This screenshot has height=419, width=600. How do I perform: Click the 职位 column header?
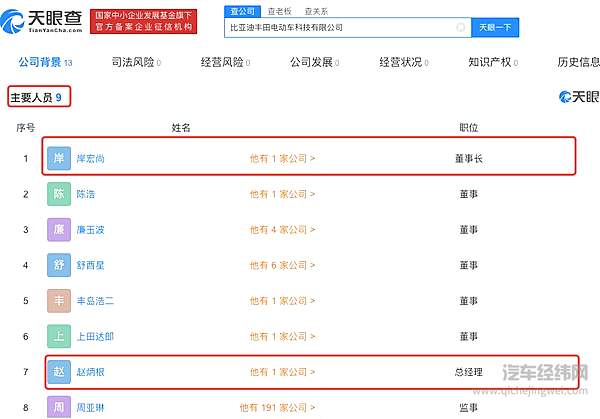tap(469, 127)
